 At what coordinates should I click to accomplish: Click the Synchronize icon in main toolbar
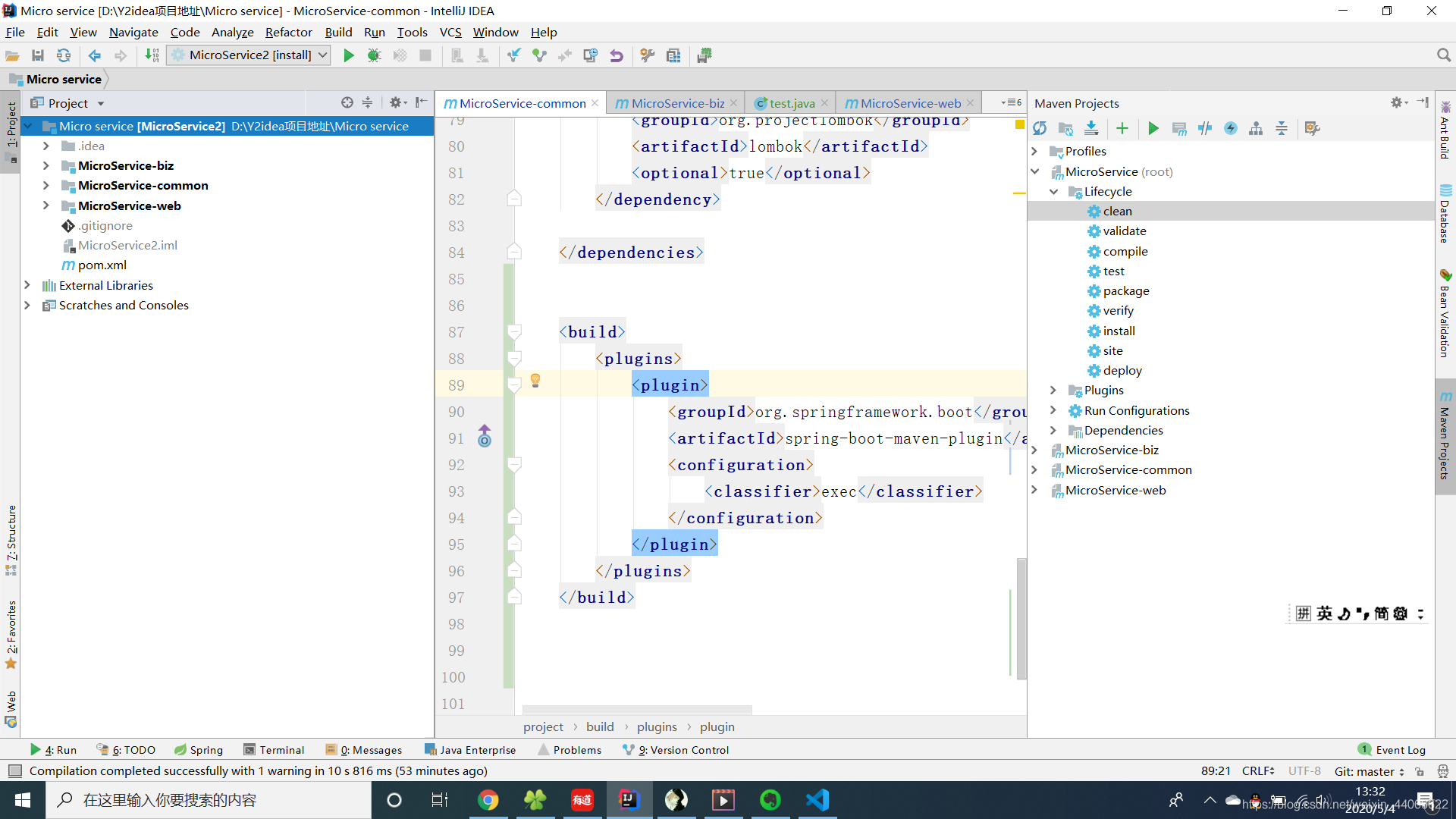pyautogui.click(x=64, y=55)
